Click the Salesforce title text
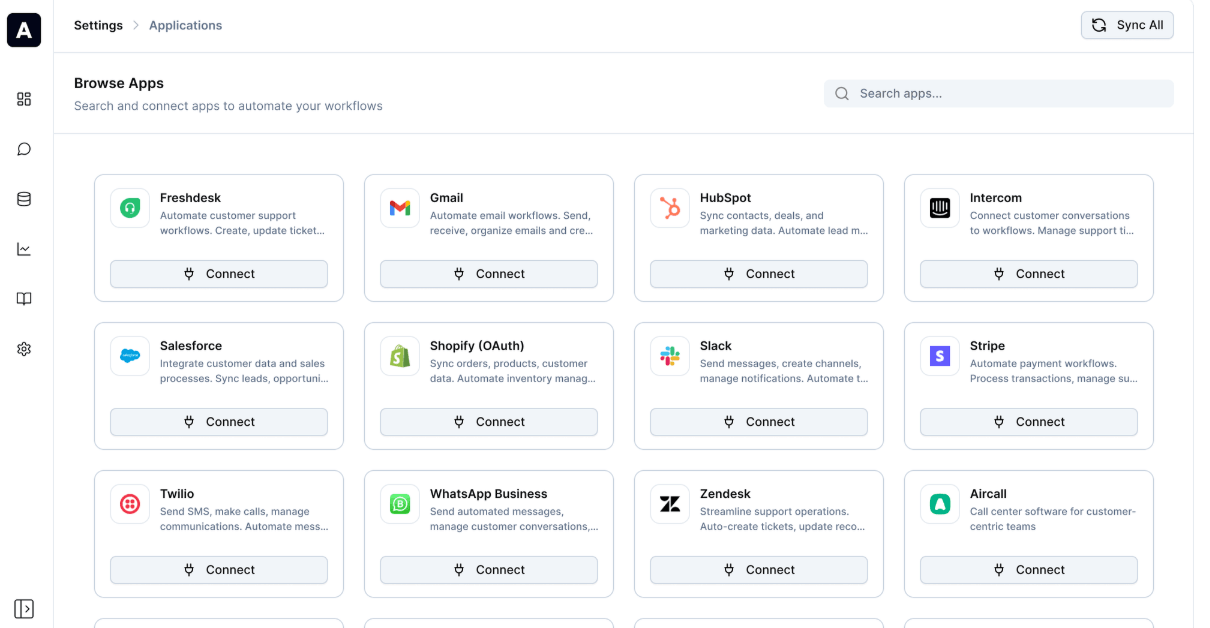The height and width of the screenshot is (628, 1210). (x=191, y=346)
